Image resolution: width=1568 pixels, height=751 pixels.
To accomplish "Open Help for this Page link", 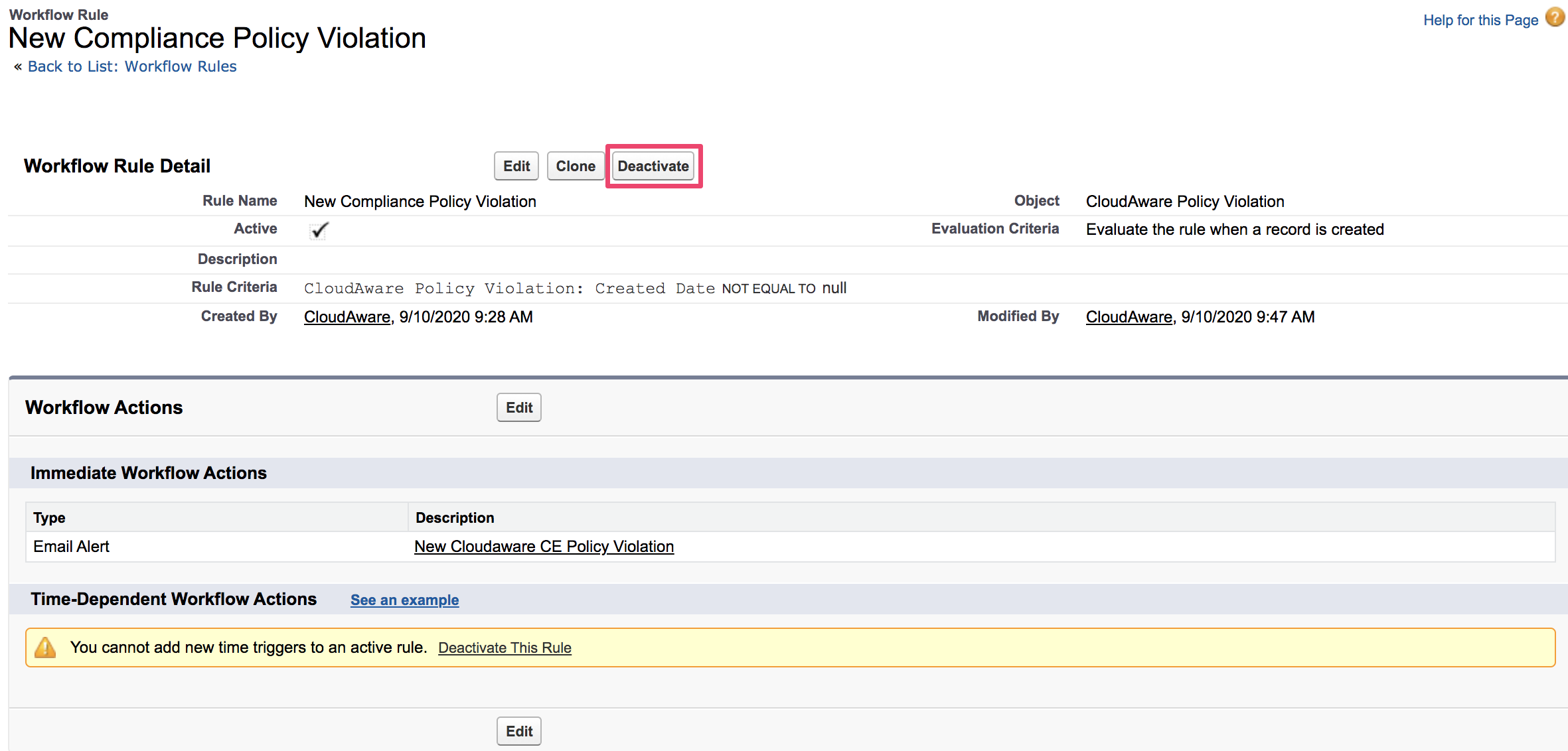I will pyautogui.click(x=1480, y=20).
